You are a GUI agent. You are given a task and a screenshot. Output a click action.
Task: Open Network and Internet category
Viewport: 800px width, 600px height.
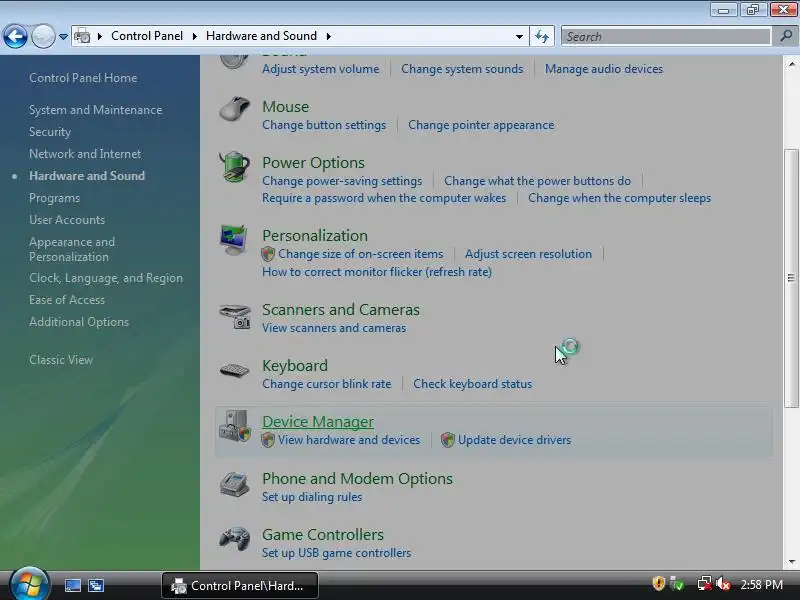click(x=85, y=154)
